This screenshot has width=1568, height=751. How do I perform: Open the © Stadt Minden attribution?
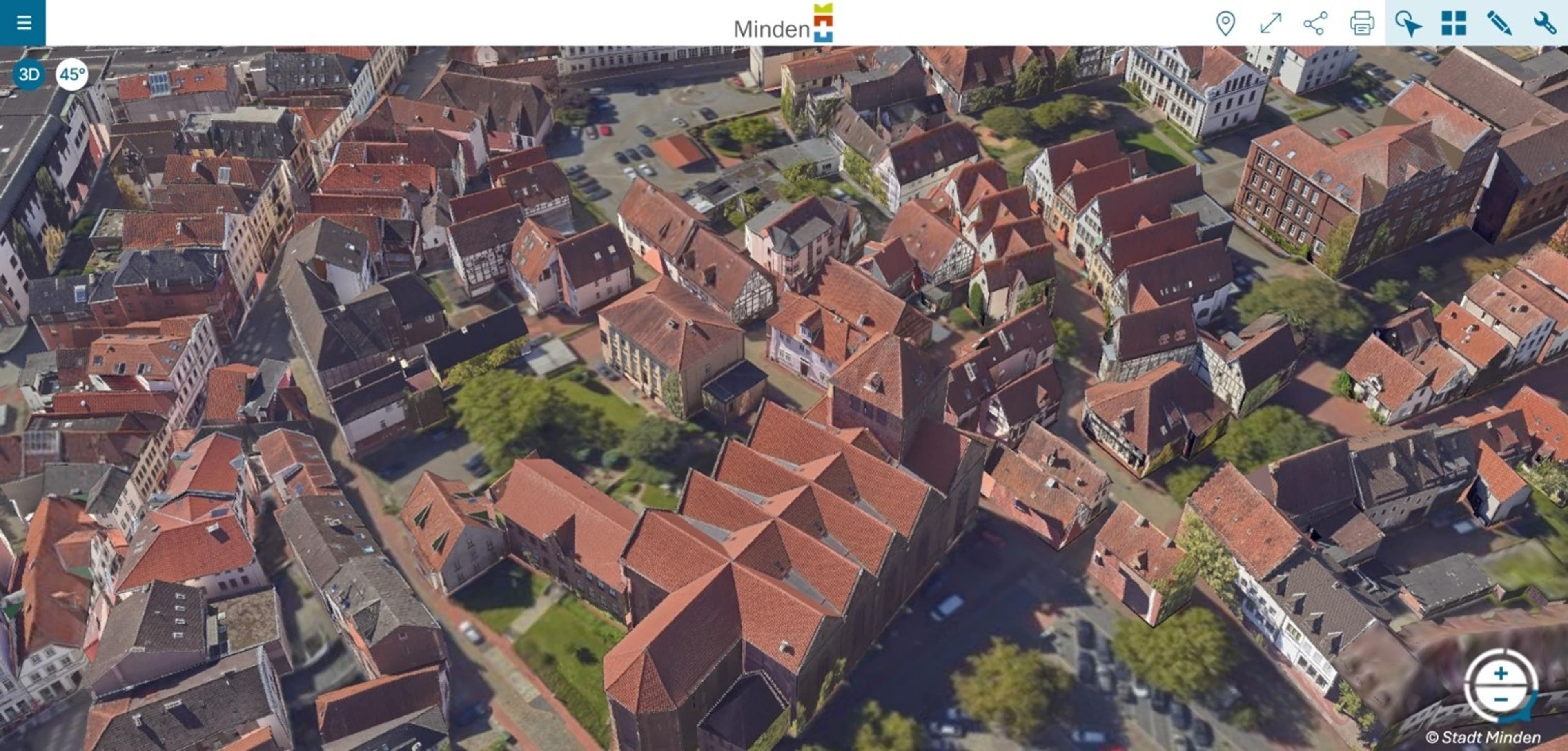click(1483, 737)
